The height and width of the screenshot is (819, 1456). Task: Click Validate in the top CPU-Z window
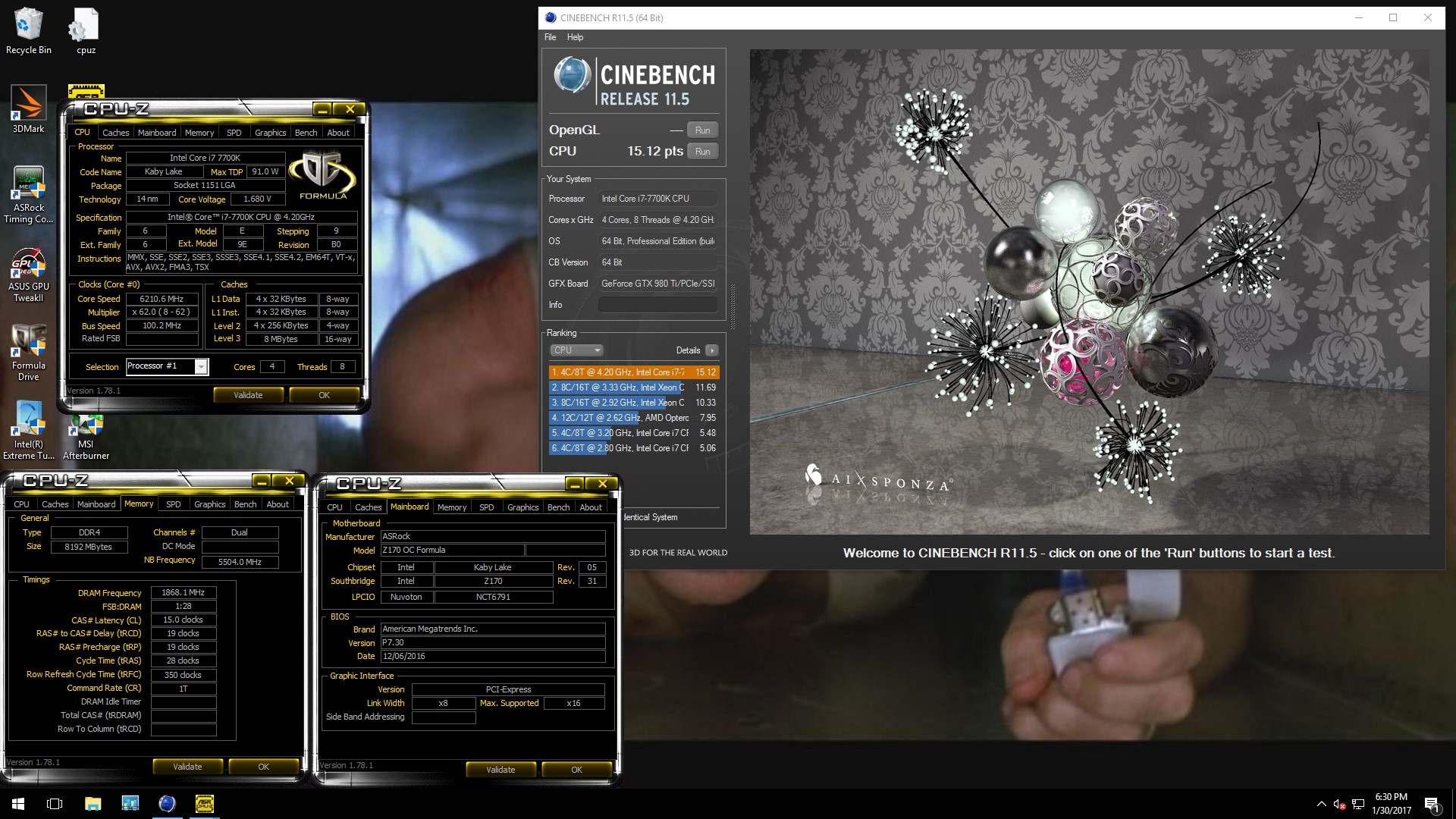(248, 395)
